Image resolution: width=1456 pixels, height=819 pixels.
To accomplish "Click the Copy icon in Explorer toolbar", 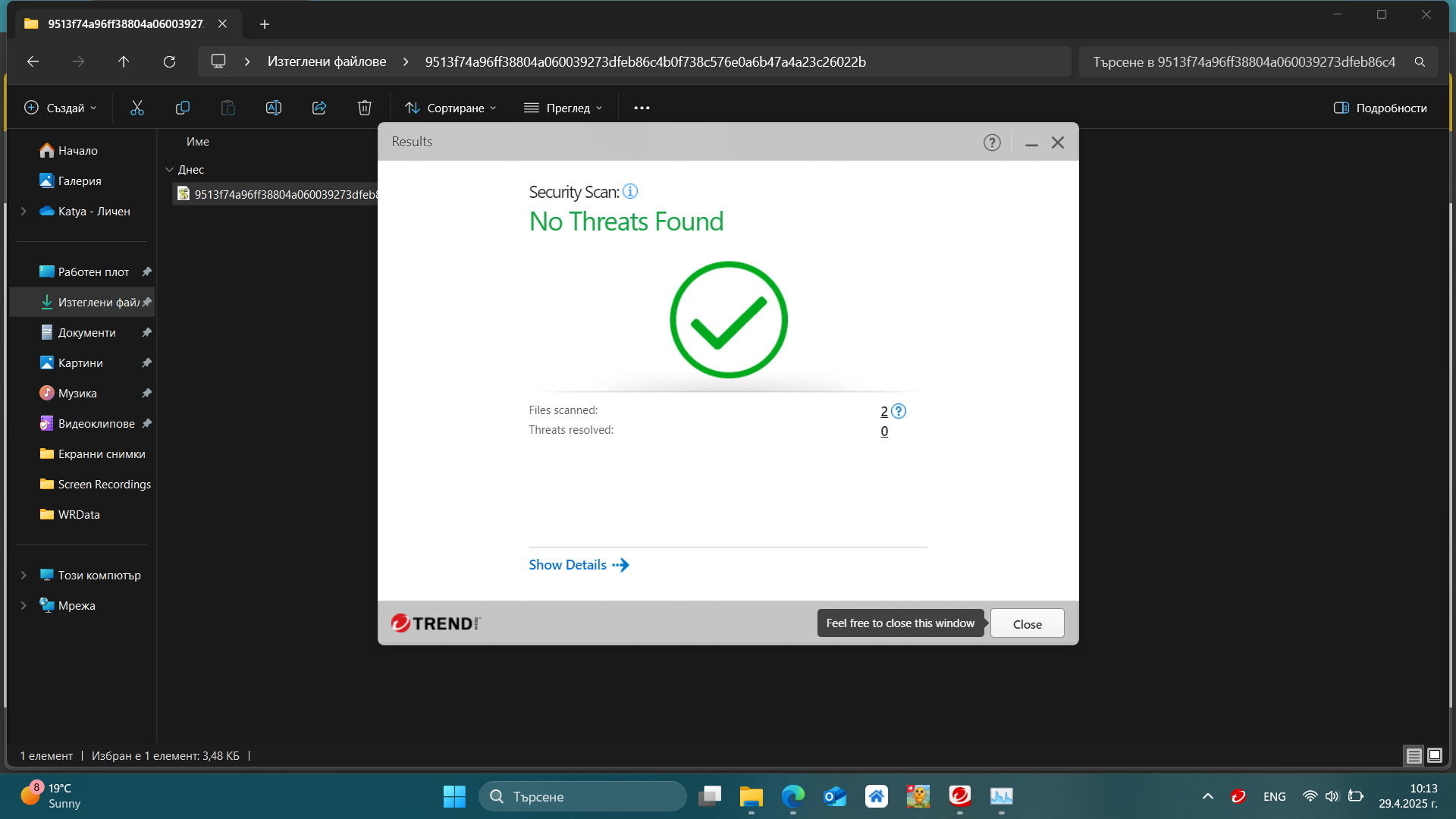I will (x=183, y=108).
